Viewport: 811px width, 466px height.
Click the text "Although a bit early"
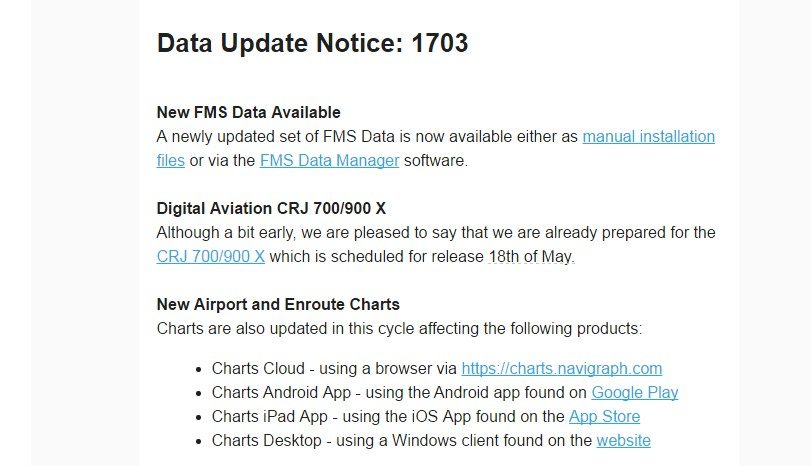(x=218, y=232)
